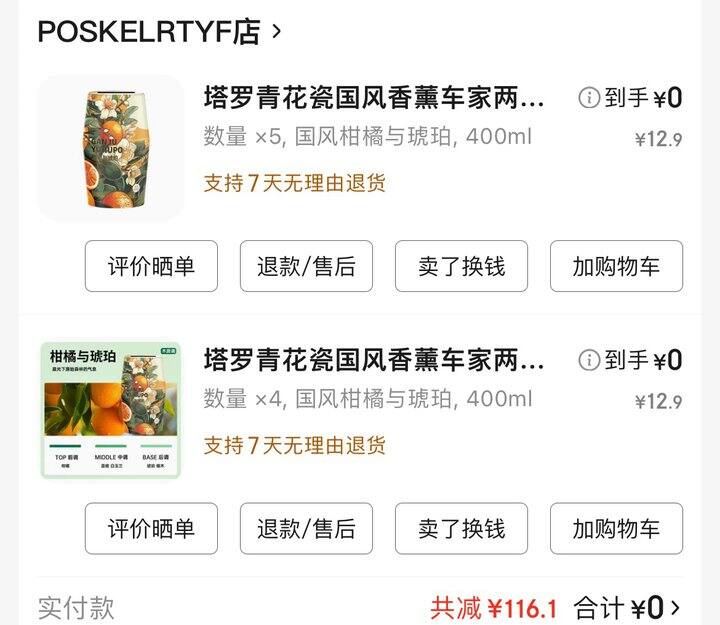Viewport: 720px width, 625px height.
Task: Click 卖了换钱 for the first item
Action: tap(461, 266)
